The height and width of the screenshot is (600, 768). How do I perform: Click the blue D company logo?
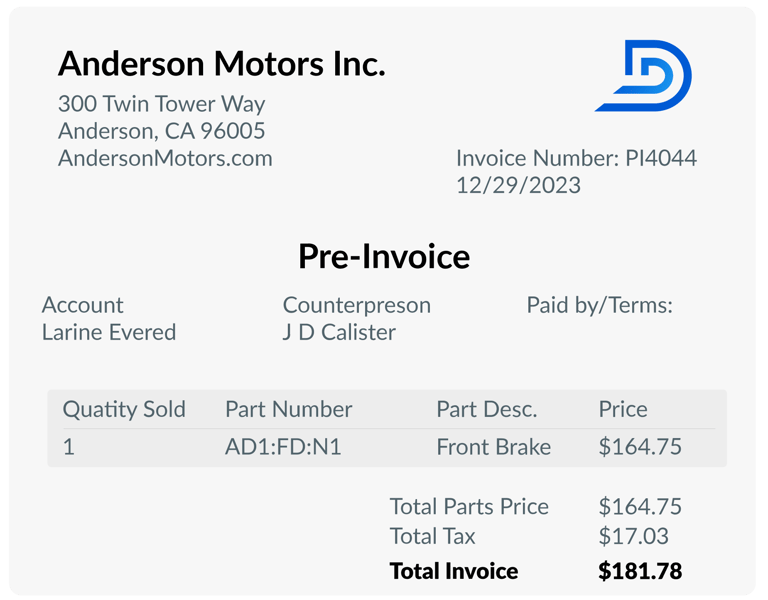click(643, 75)
